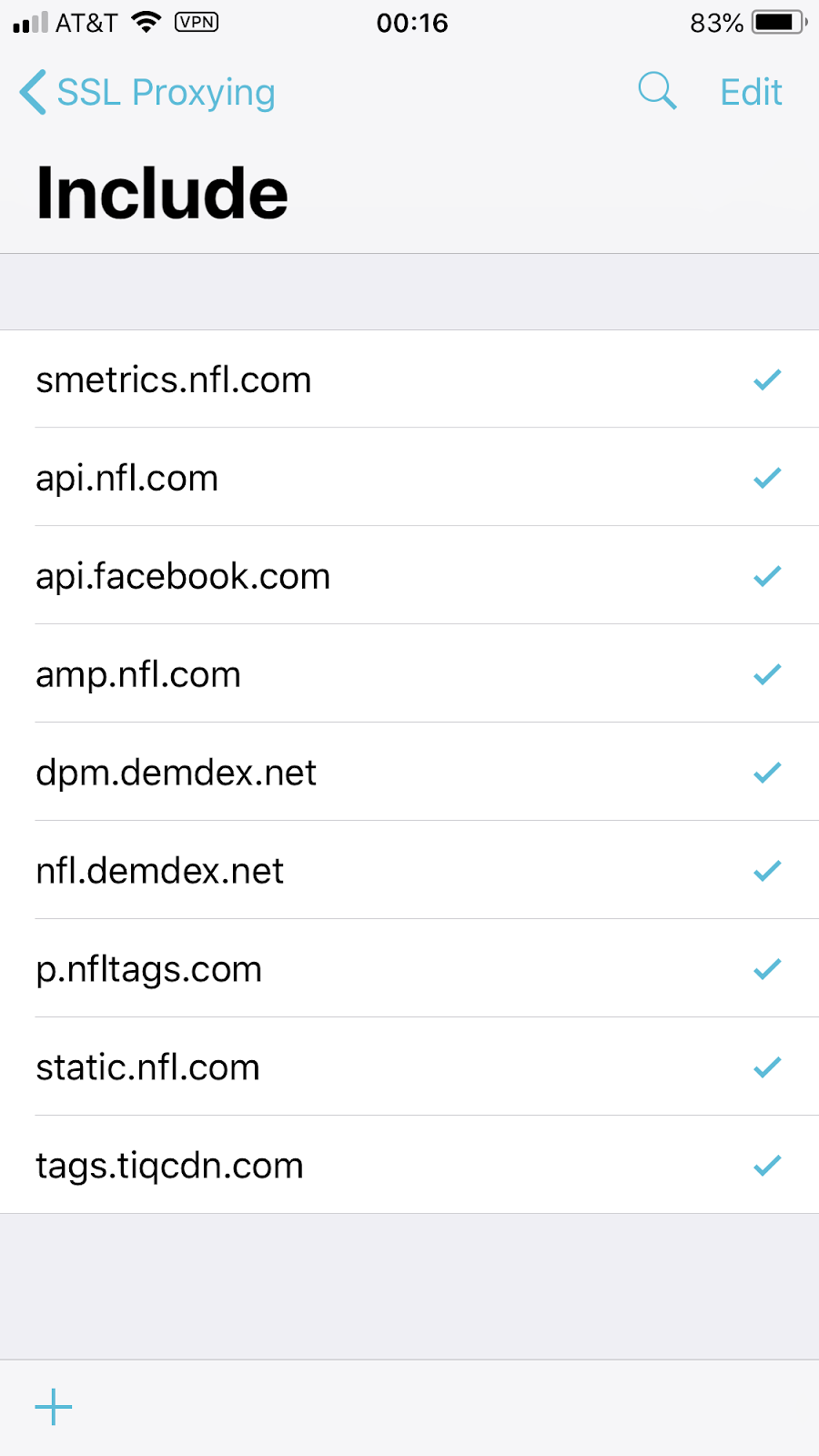The image size is (819, 1456).
Task: Toggle checkmark for tags.tiqcdn.com
Action: pyautogui.click(x=767, y=1166)
